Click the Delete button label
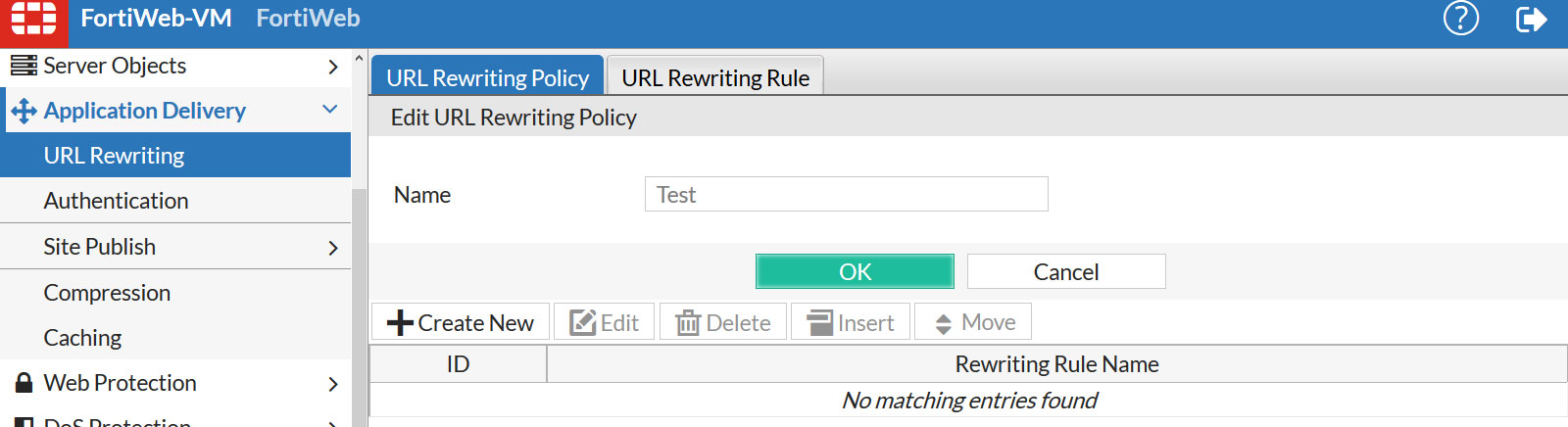 tap(738, 322)
